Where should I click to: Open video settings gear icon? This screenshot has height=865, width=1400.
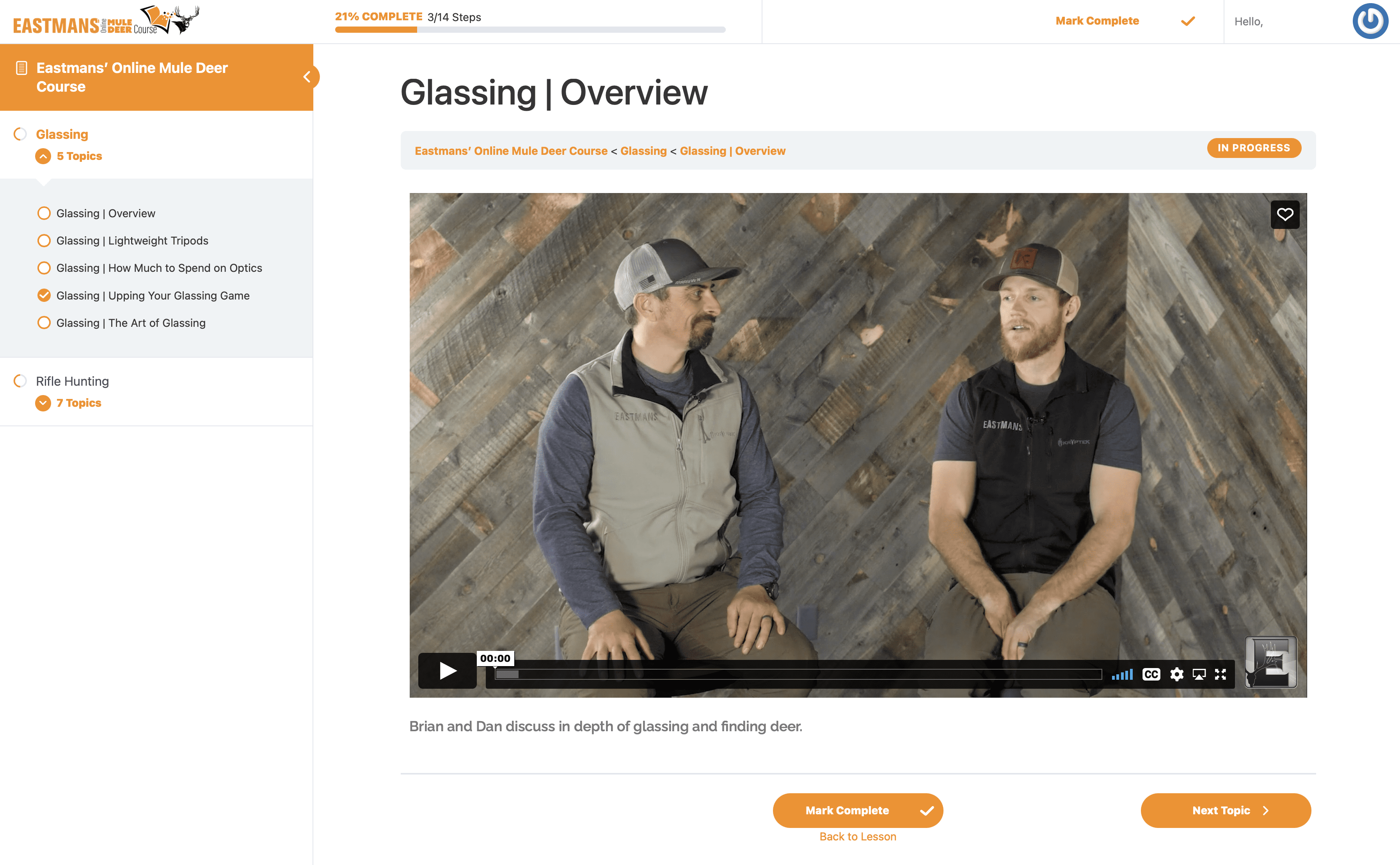tap(1176, 675)
